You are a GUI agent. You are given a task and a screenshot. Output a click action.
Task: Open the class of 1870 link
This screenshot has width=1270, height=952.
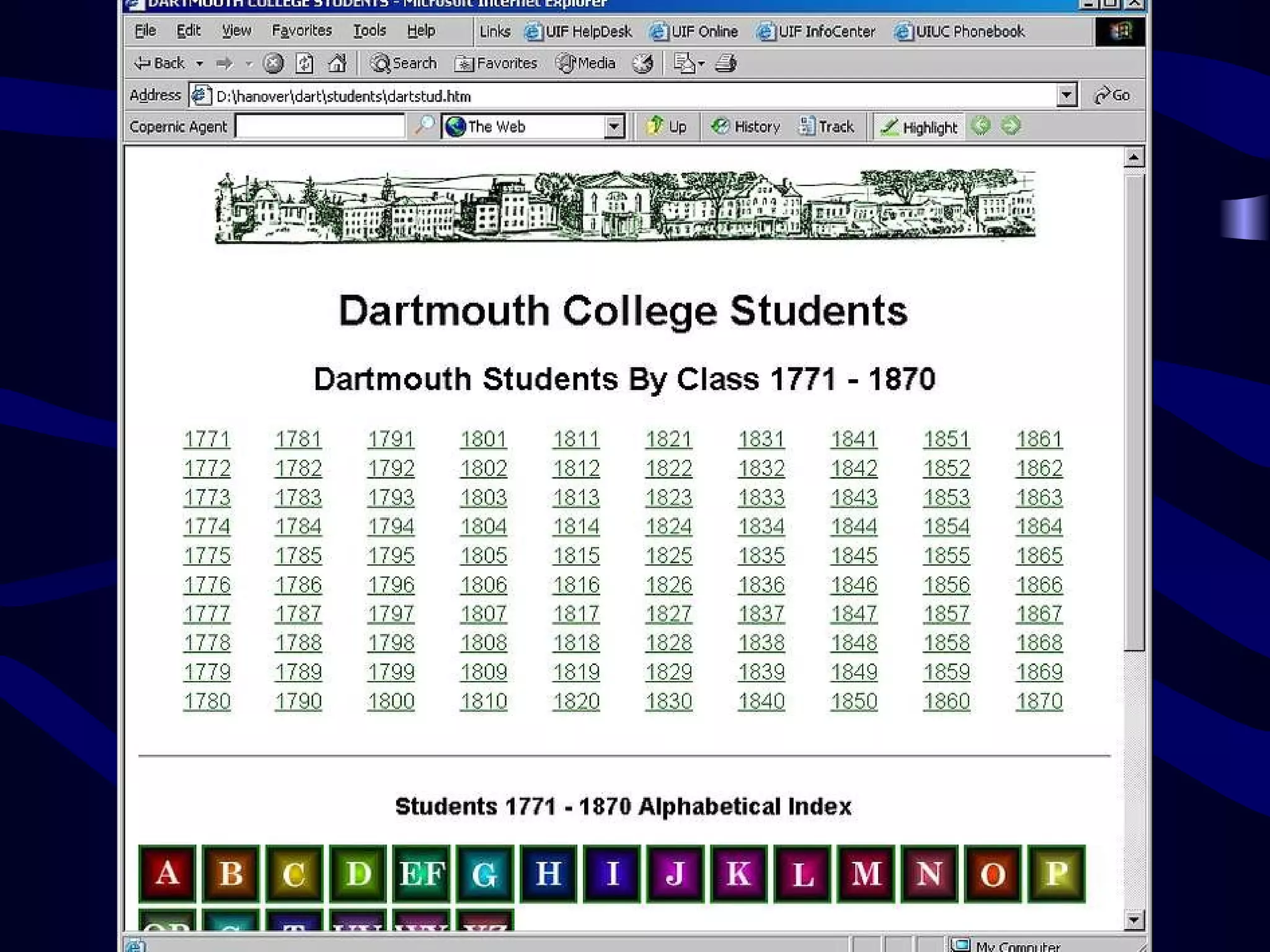point(1039,701)
